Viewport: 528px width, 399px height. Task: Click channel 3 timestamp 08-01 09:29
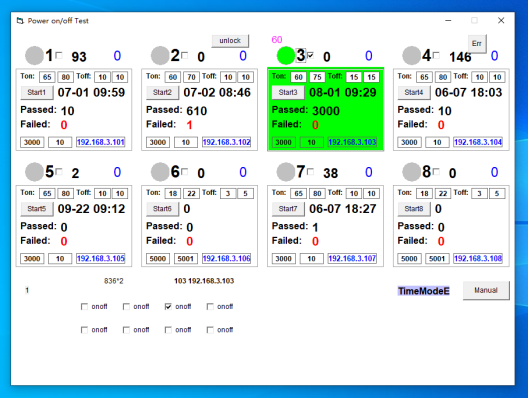(x=343, y=92)
